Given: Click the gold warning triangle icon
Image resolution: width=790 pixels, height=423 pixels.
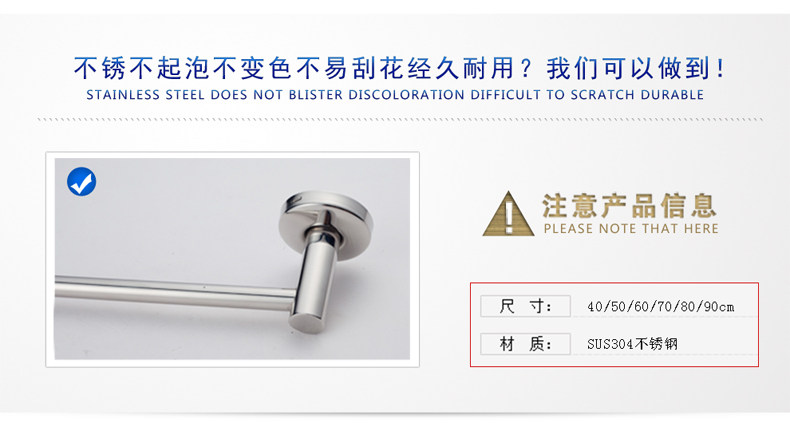Looking at the screenshot, I should (x=508, y=214).
